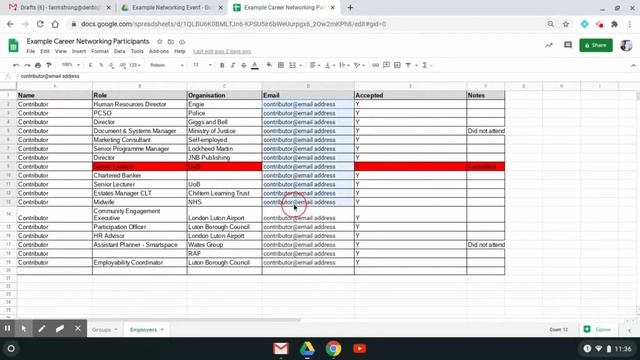Open Google Drive from the shelf

tap(307, 349)
